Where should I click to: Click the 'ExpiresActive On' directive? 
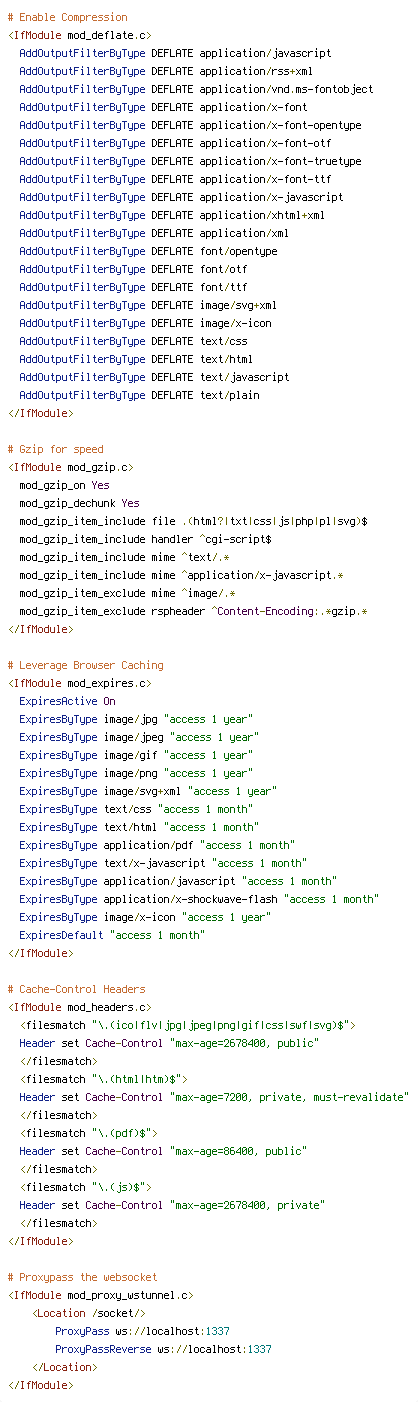[67, 701]
